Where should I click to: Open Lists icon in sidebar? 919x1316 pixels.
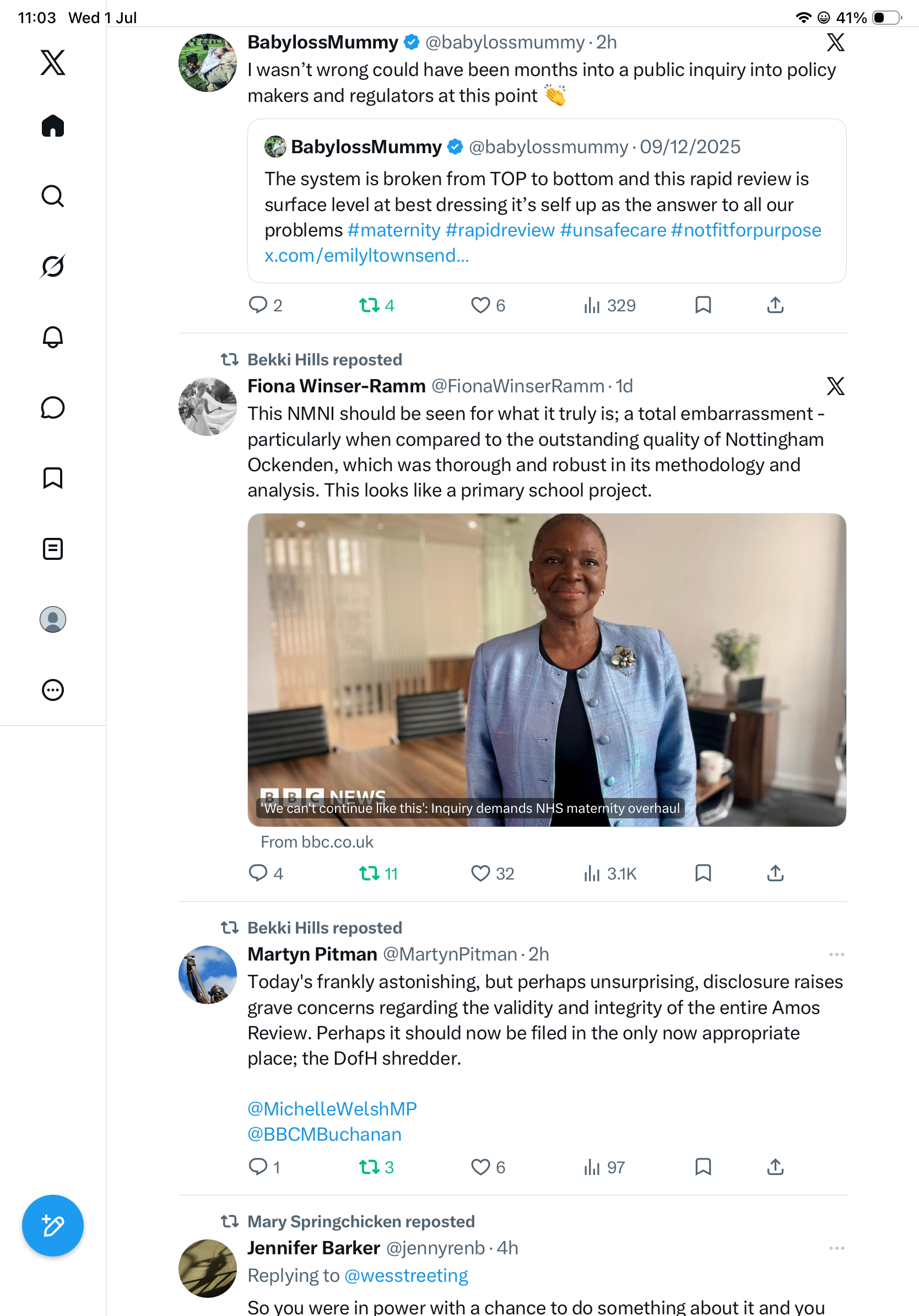click(53, 548)
